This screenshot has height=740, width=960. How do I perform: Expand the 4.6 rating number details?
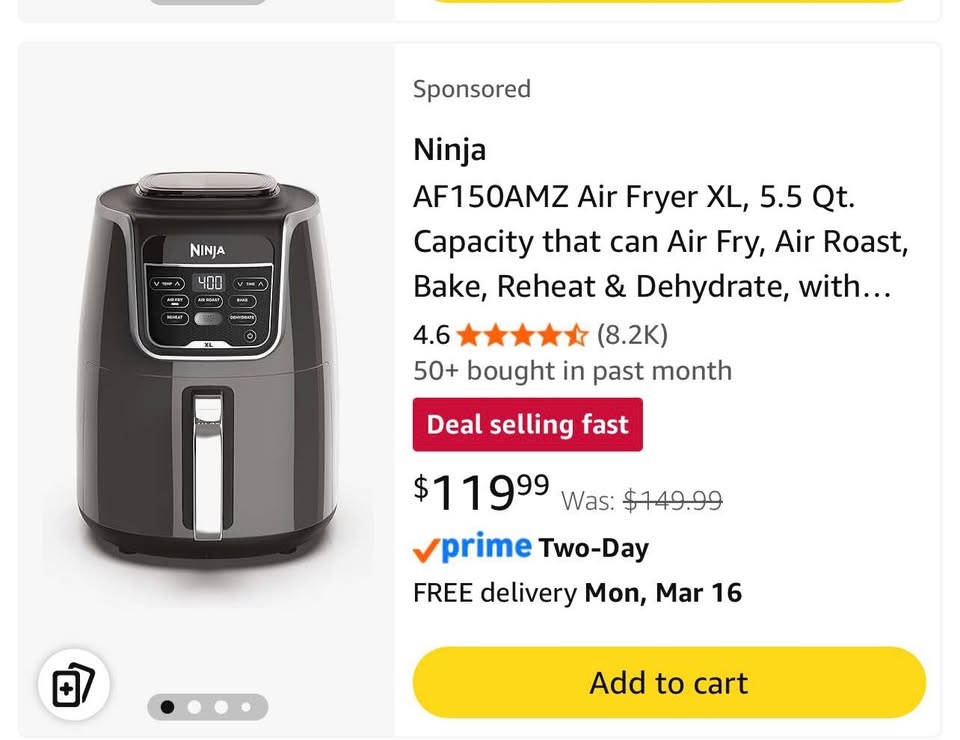(432, 334)
